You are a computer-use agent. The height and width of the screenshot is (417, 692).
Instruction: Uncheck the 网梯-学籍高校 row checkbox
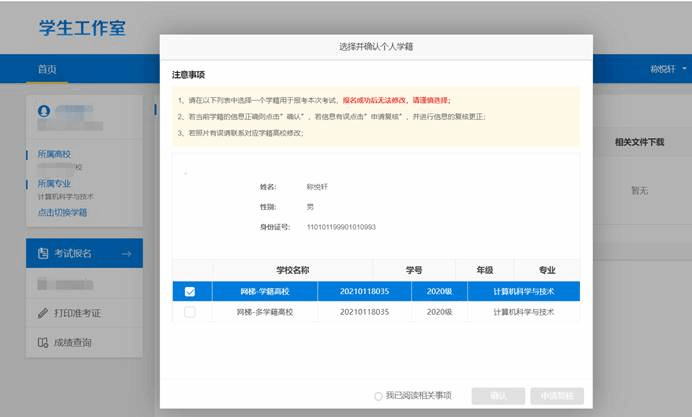click(190, 292)
